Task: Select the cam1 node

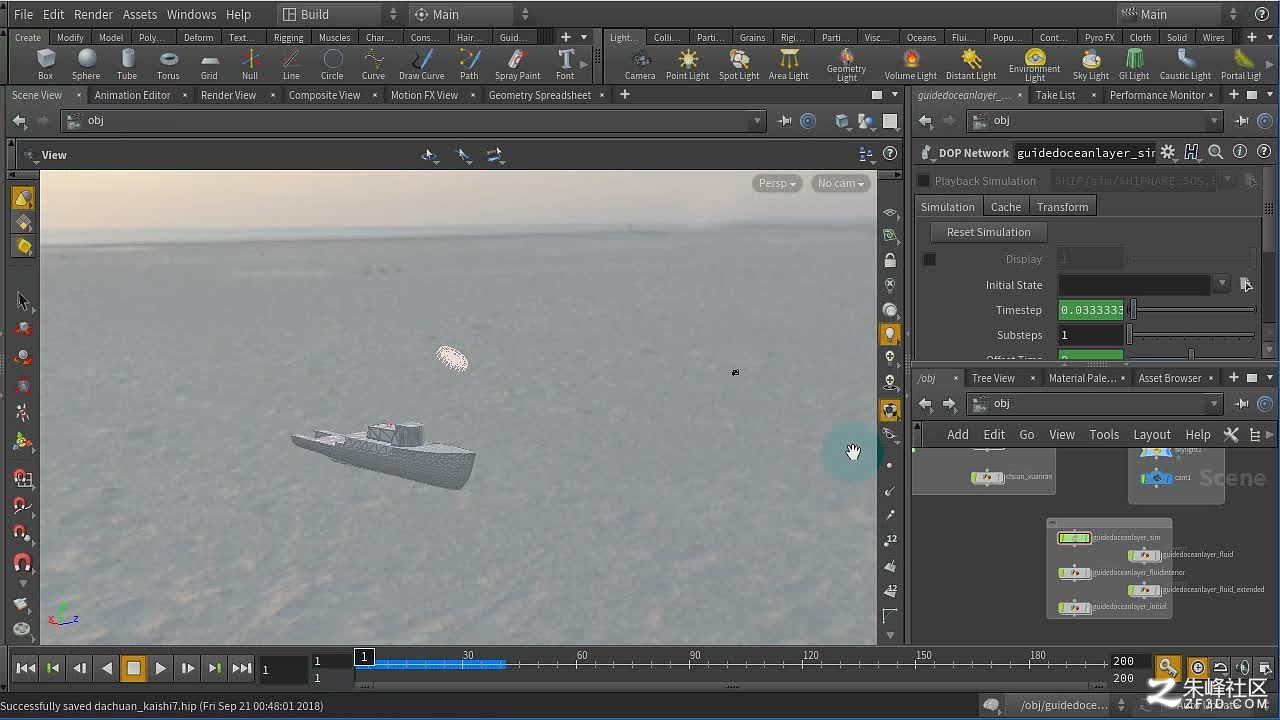Action: 1156,477
